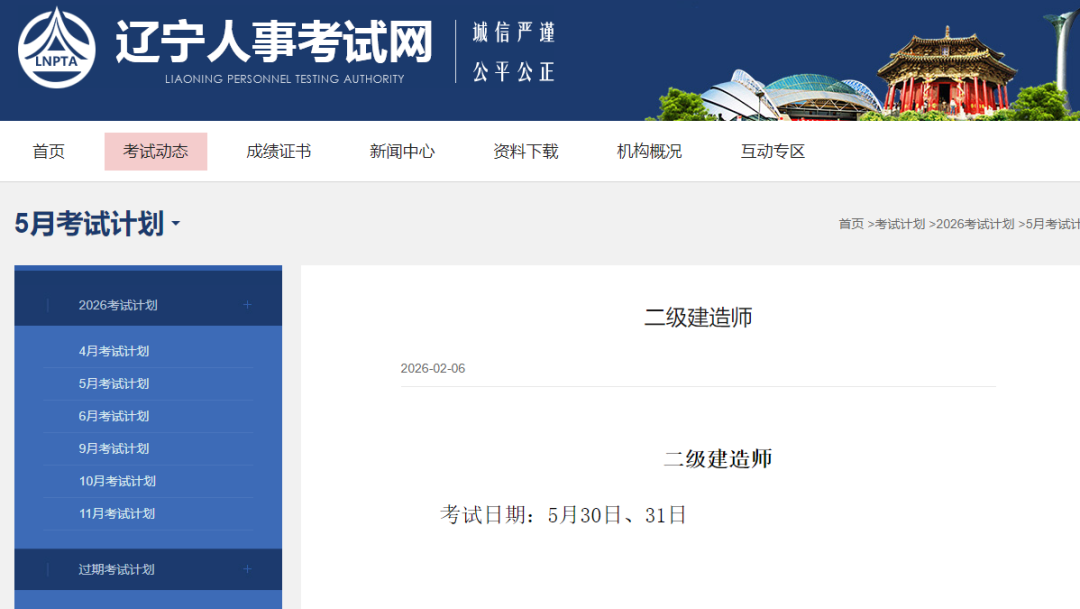Open 10月考试计划 in the sidebar

coord(117,481)
